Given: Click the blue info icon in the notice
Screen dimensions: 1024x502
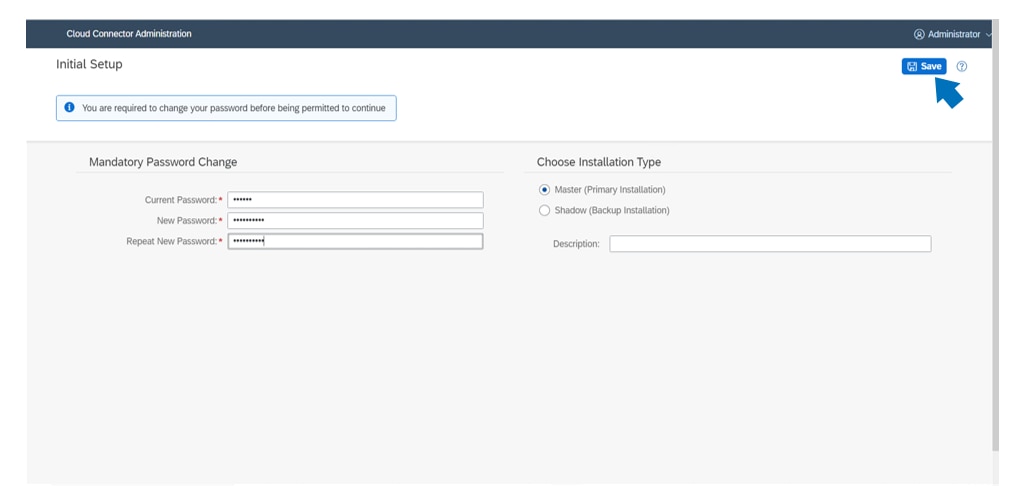Looking at the screenshot, I should pos(69,108).
